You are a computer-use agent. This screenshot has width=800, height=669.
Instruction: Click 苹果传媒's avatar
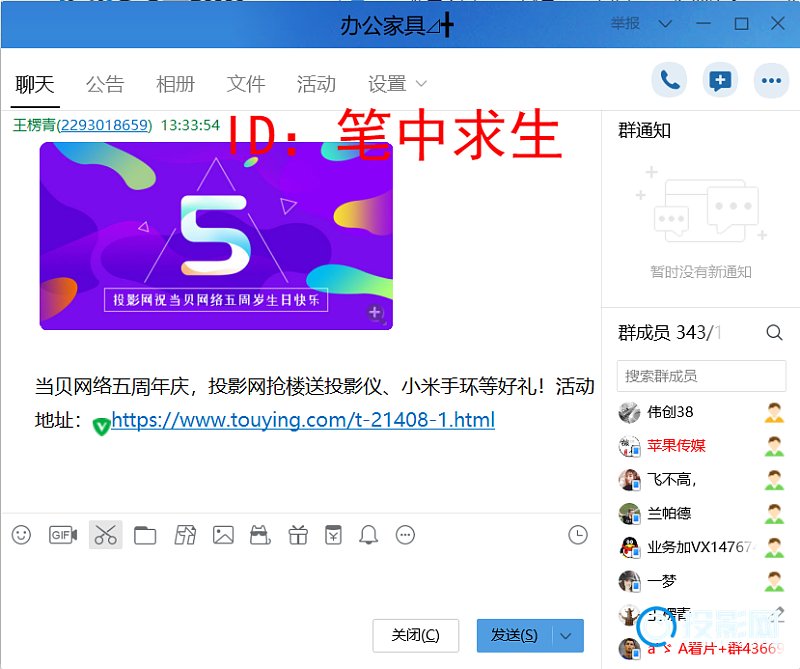[x=629, y=446]
